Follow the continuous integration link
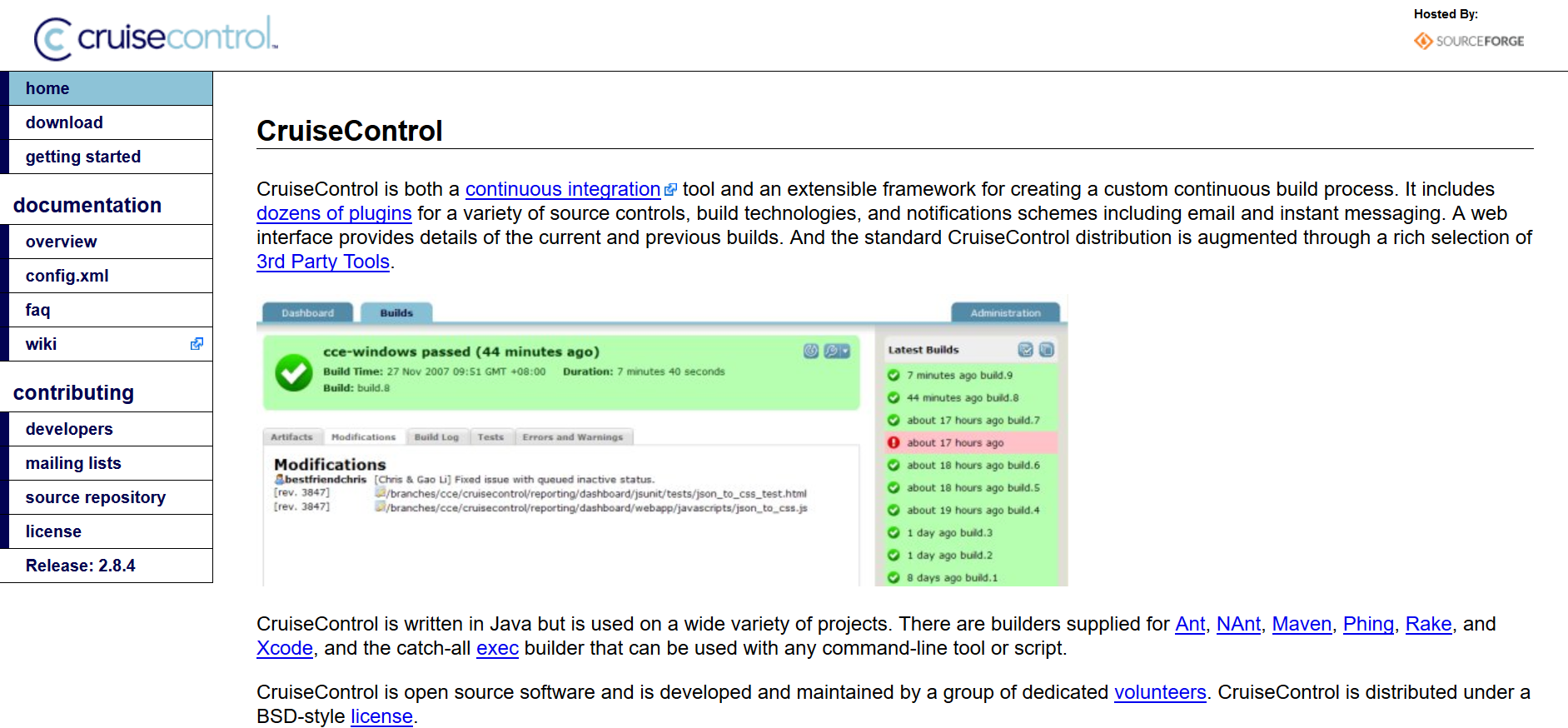This screenshot has width=1568, height=728. point(563,190)
